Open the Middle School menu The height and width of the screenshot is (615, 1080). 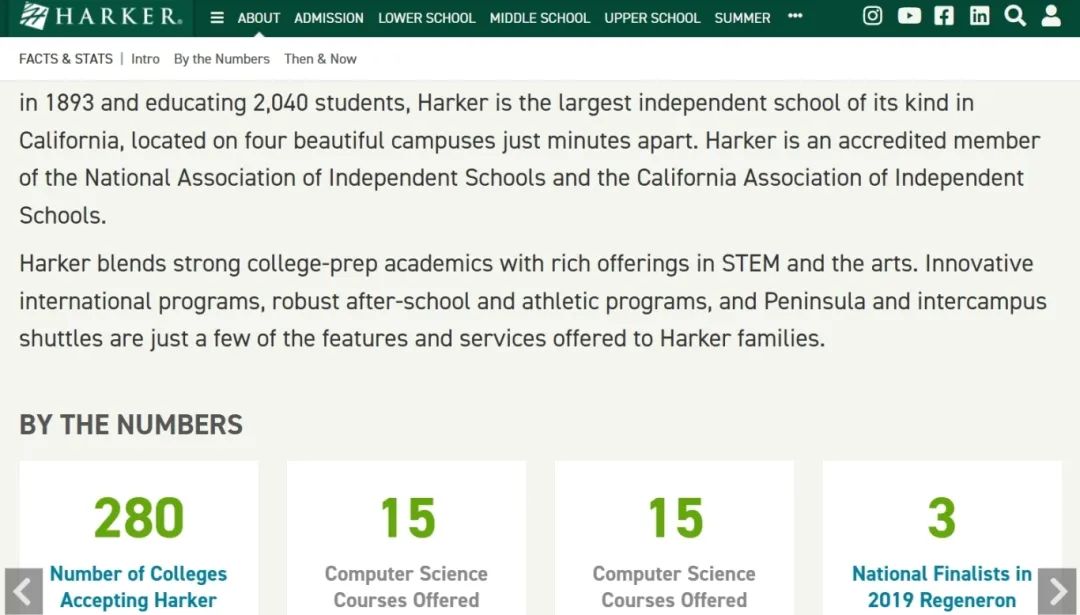tap(540, 18)
